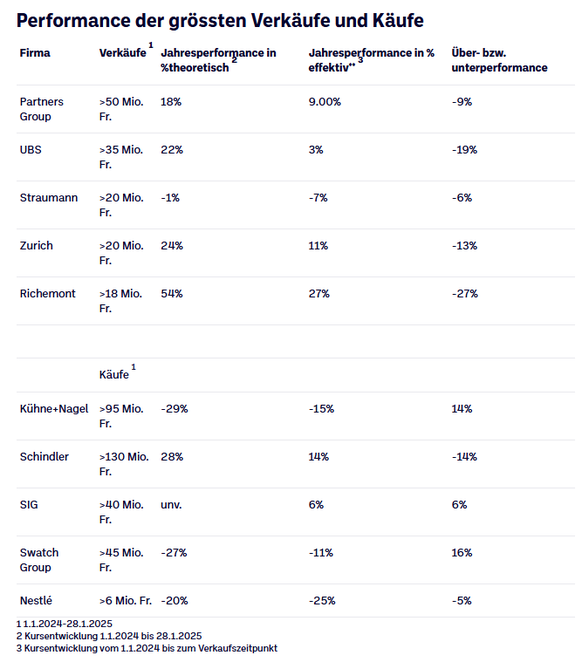Select SIG's unv. performance cell

171,505
